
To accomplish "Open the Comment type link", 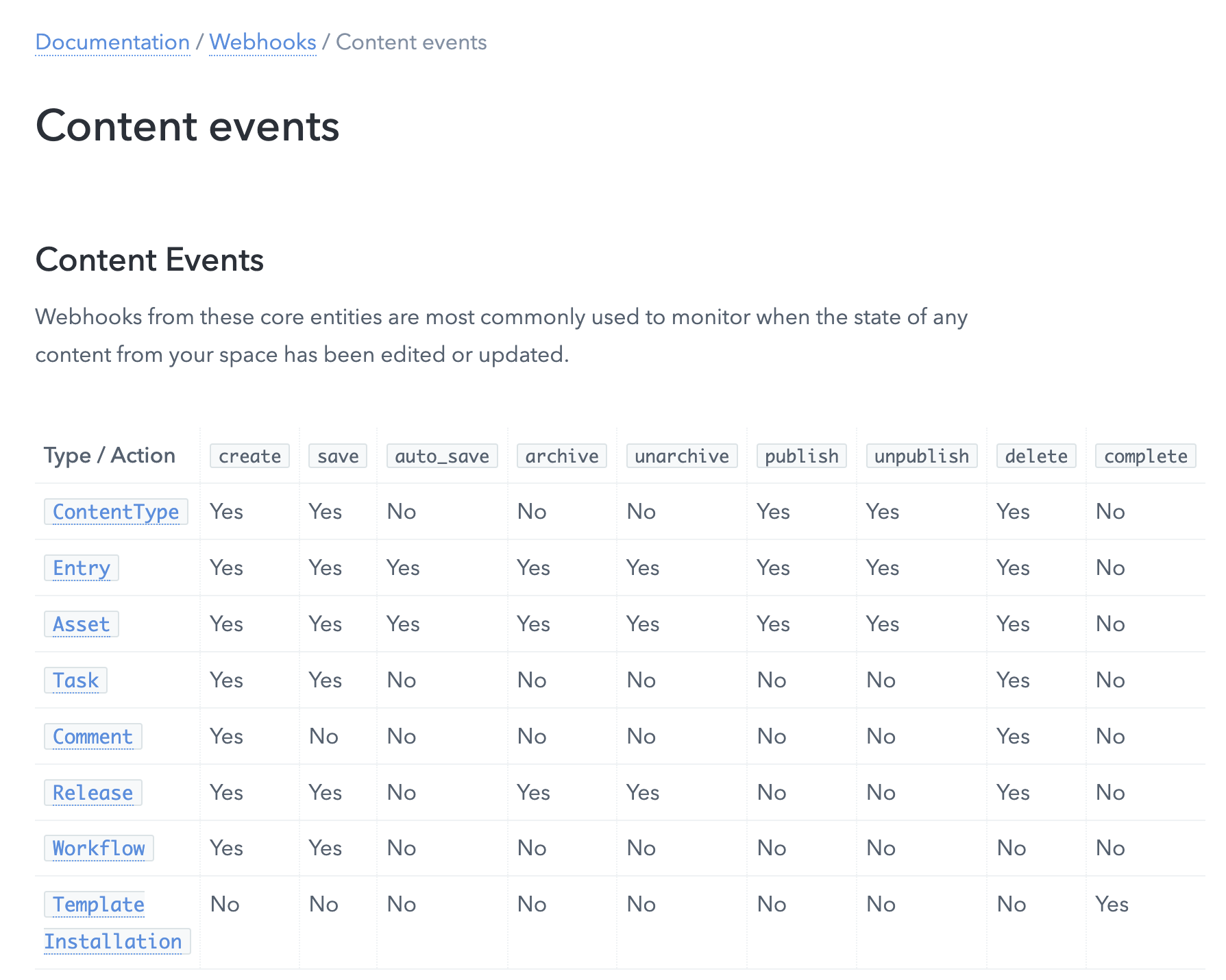I will [93, 737].
